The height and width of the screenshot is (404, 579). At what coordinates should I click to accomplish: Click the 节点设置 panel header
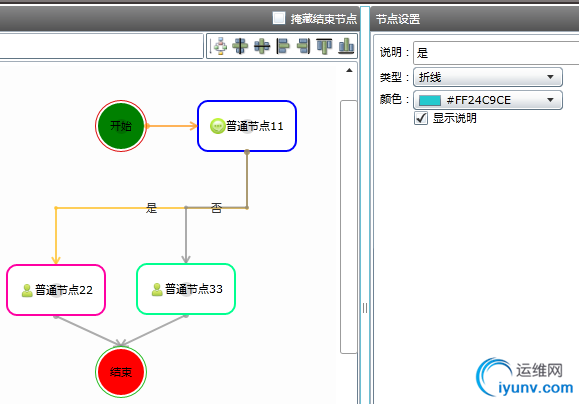(x=475, y=19)
